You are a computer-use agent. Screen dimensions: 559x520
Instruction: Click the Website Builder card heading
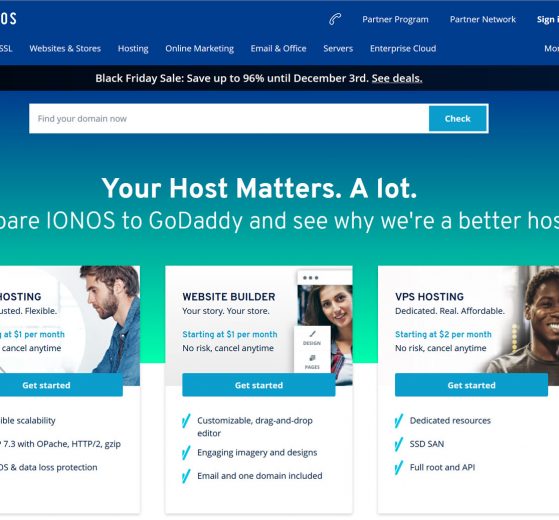pyautogui.click(x=229, y=297)
